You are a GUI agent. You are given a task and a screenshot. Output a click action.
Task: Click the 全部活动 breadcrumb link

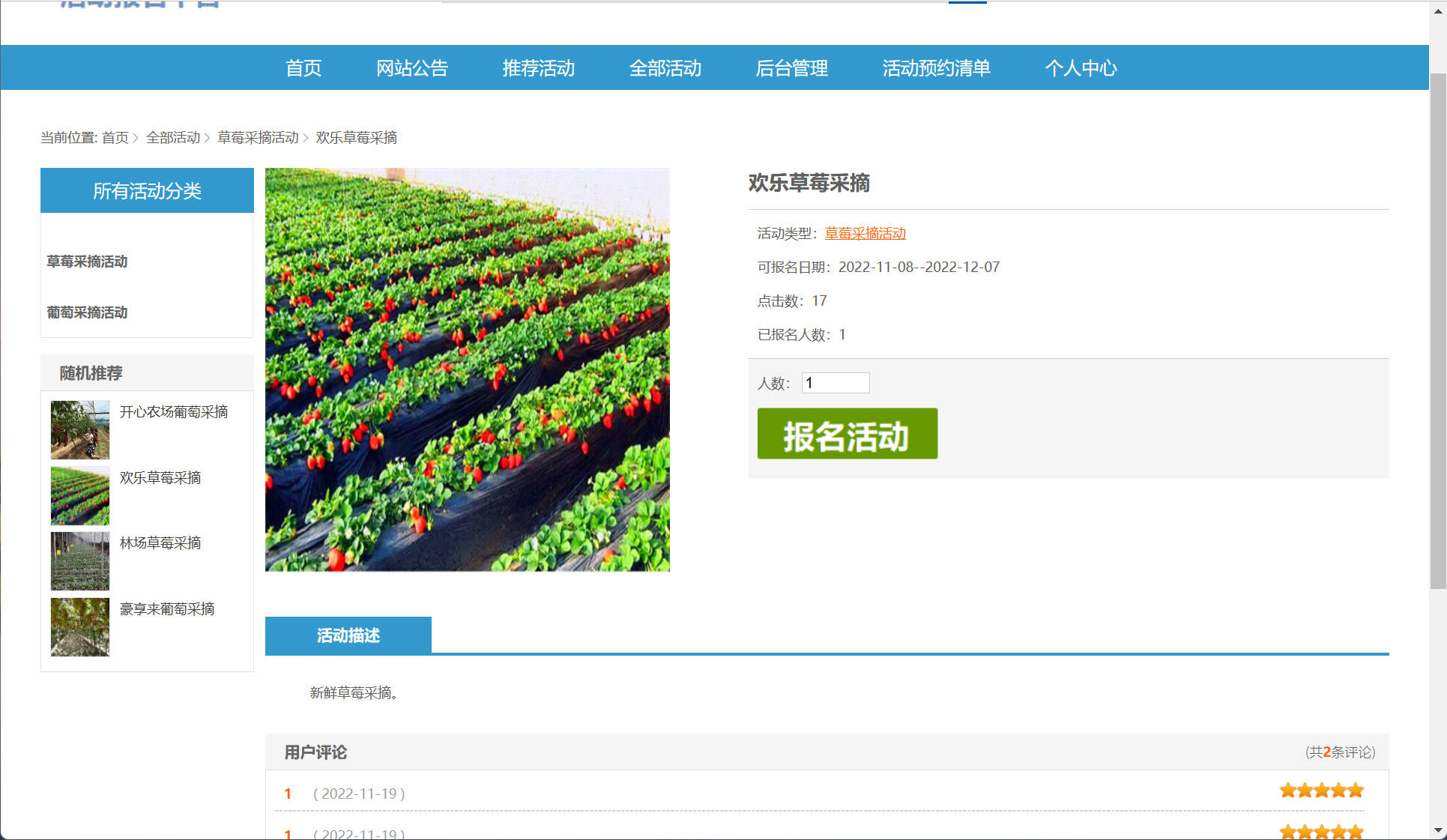pos(175,138)
